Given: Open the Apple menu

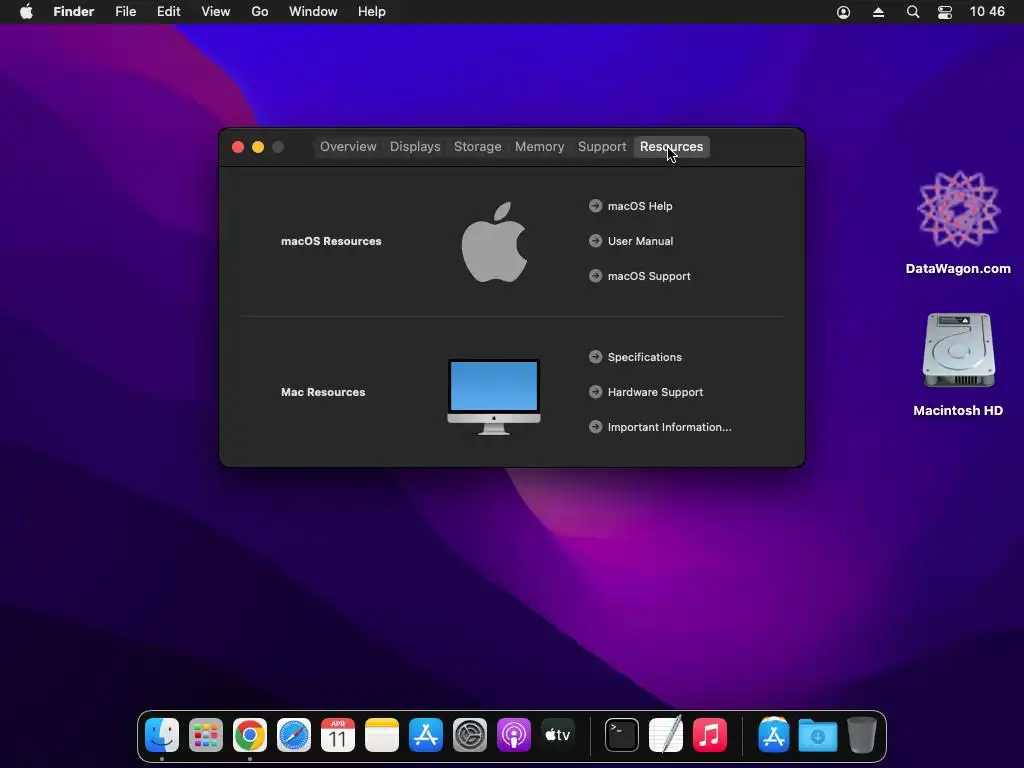Looking at the screenshot, I should coord(26,12).
